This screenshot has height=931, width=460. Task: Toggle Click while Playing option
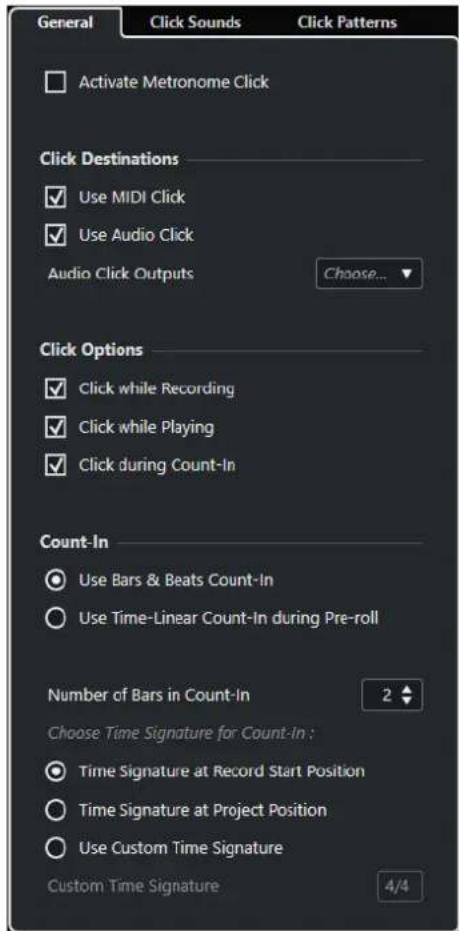click(56, 427)
